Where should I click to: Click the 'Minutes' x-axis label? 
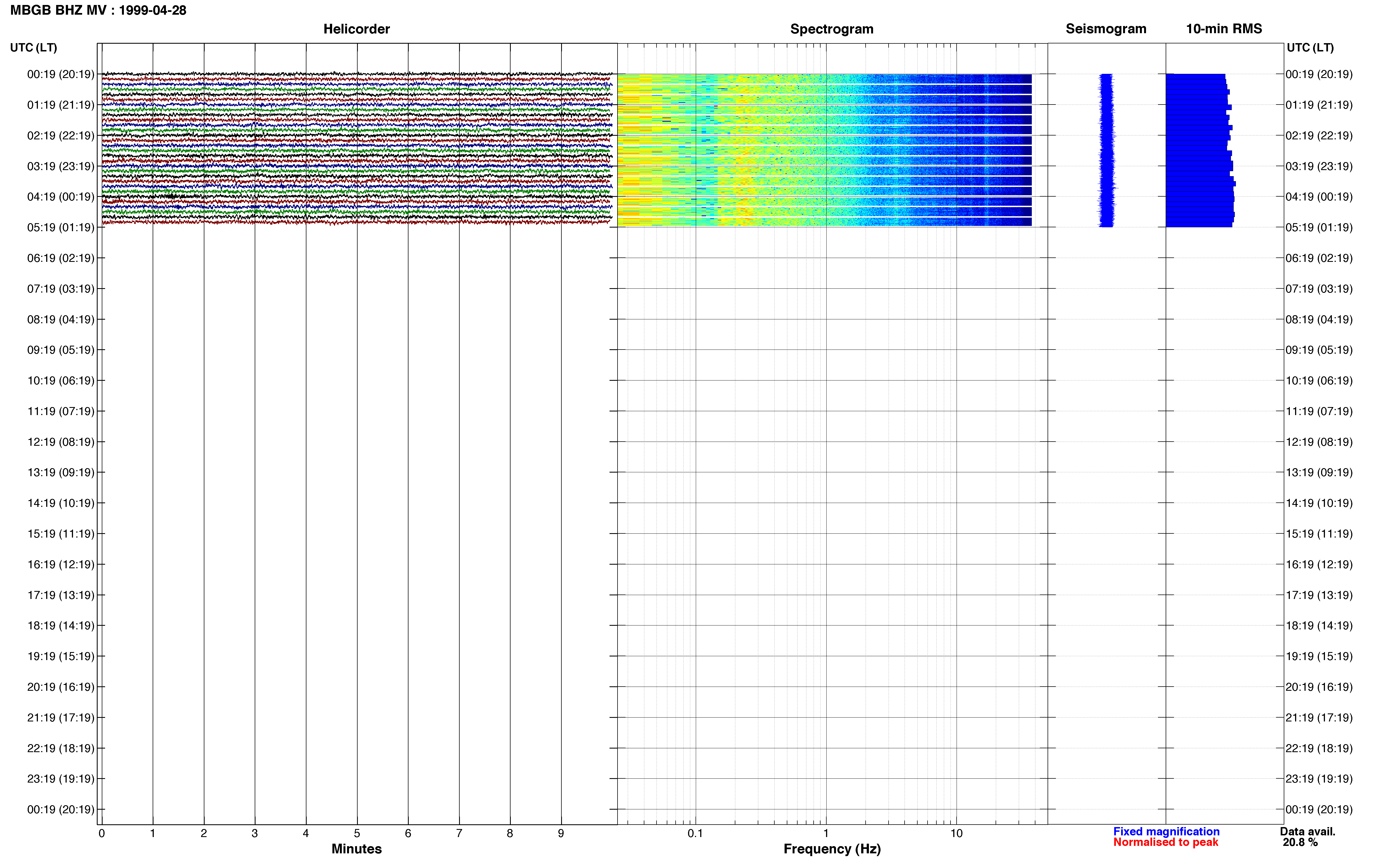[356, 849]
